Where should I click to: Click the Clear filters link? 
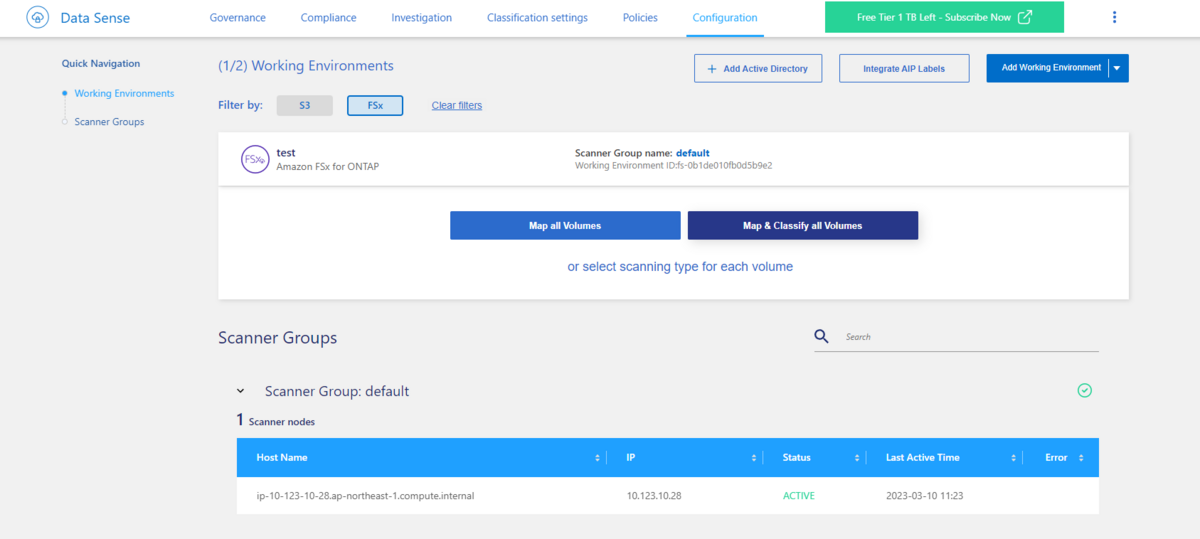pyautogui.click(x=457, y=105)
